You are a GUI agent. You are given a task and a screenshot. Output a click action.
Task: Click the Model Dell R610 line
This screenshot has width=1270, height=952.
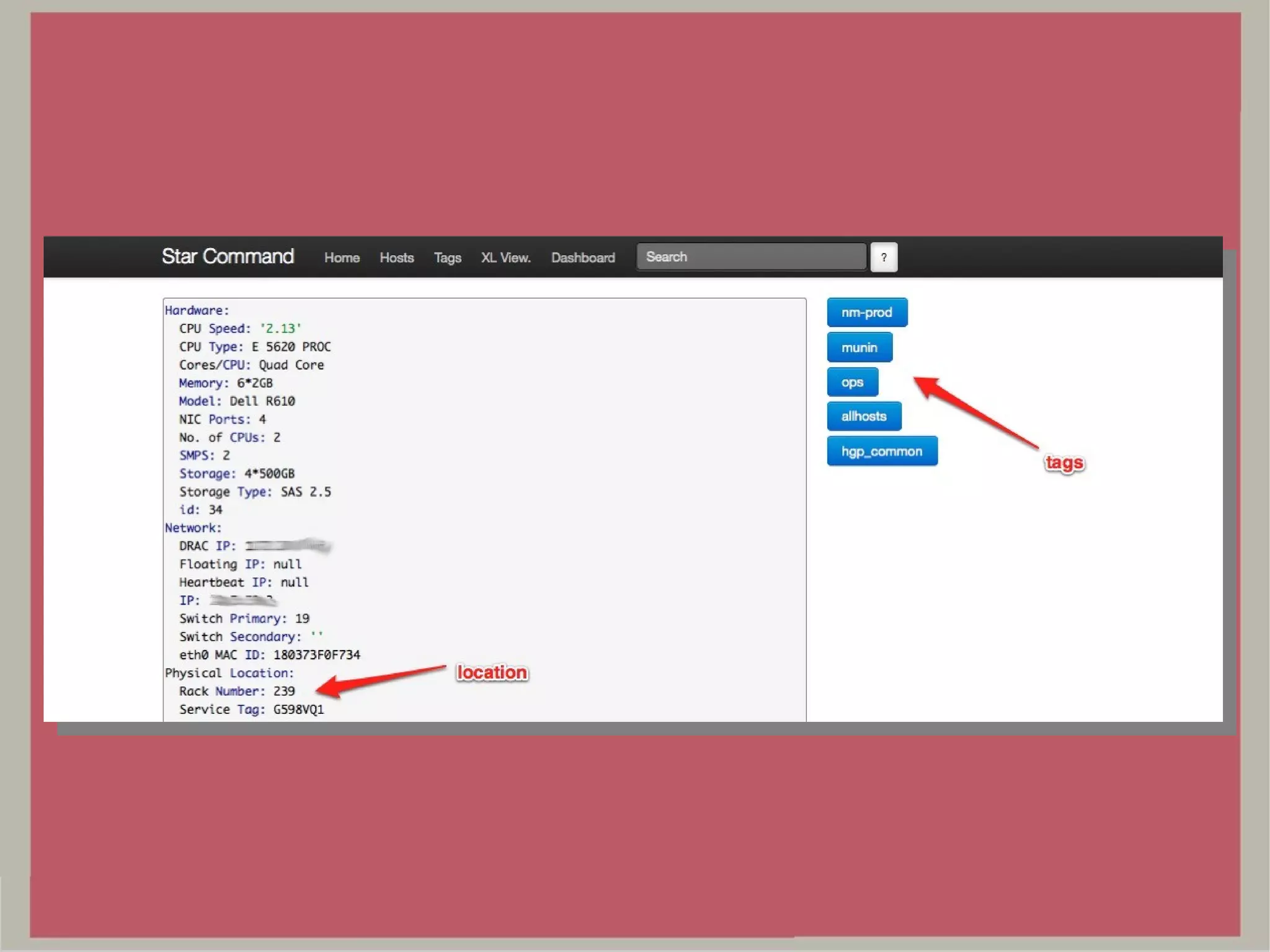[237, 401]
